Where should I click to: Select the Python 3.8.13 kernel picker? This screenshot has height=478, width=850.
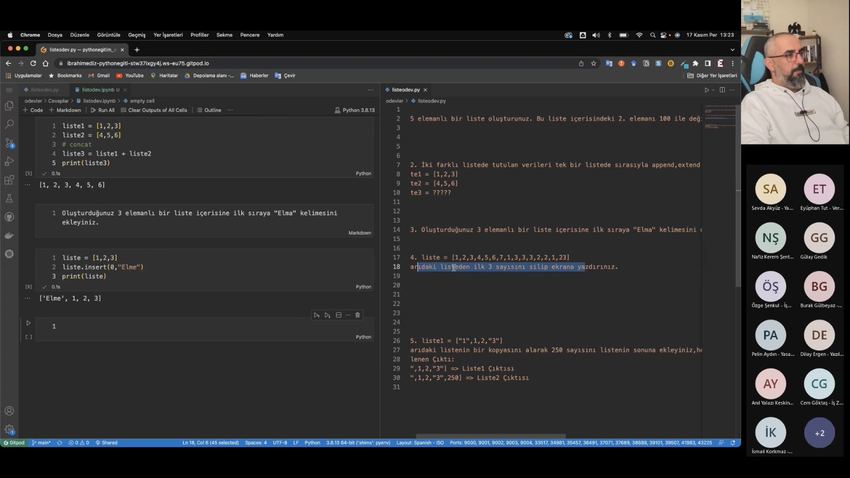[355, 110]
